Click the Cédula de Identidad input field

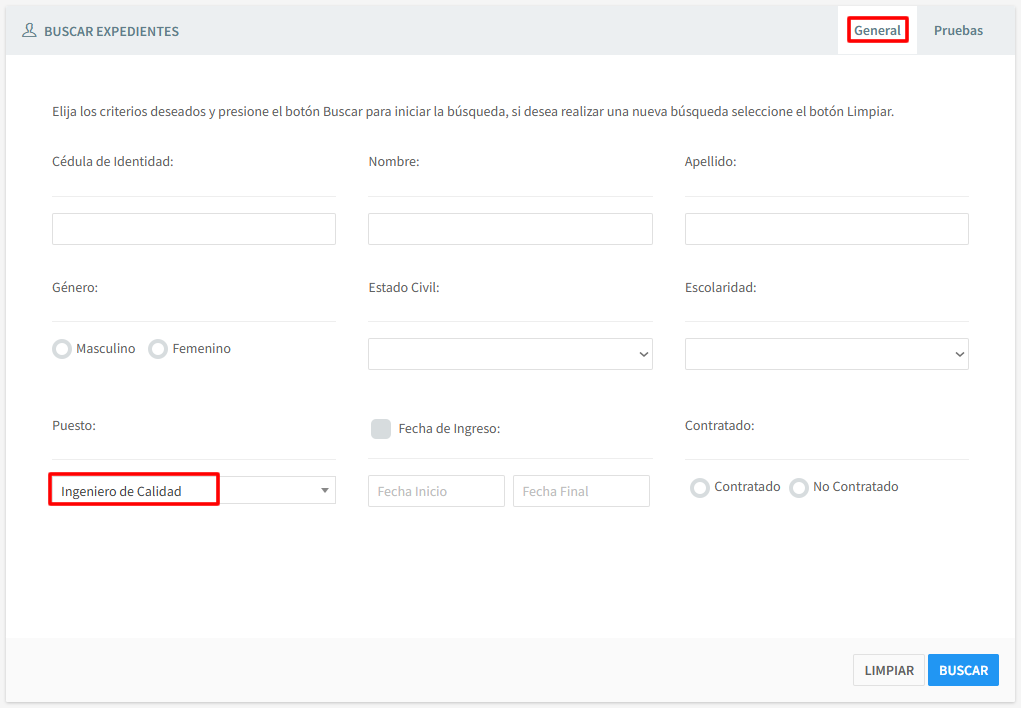pyautogui.click(x=194, y=229)
